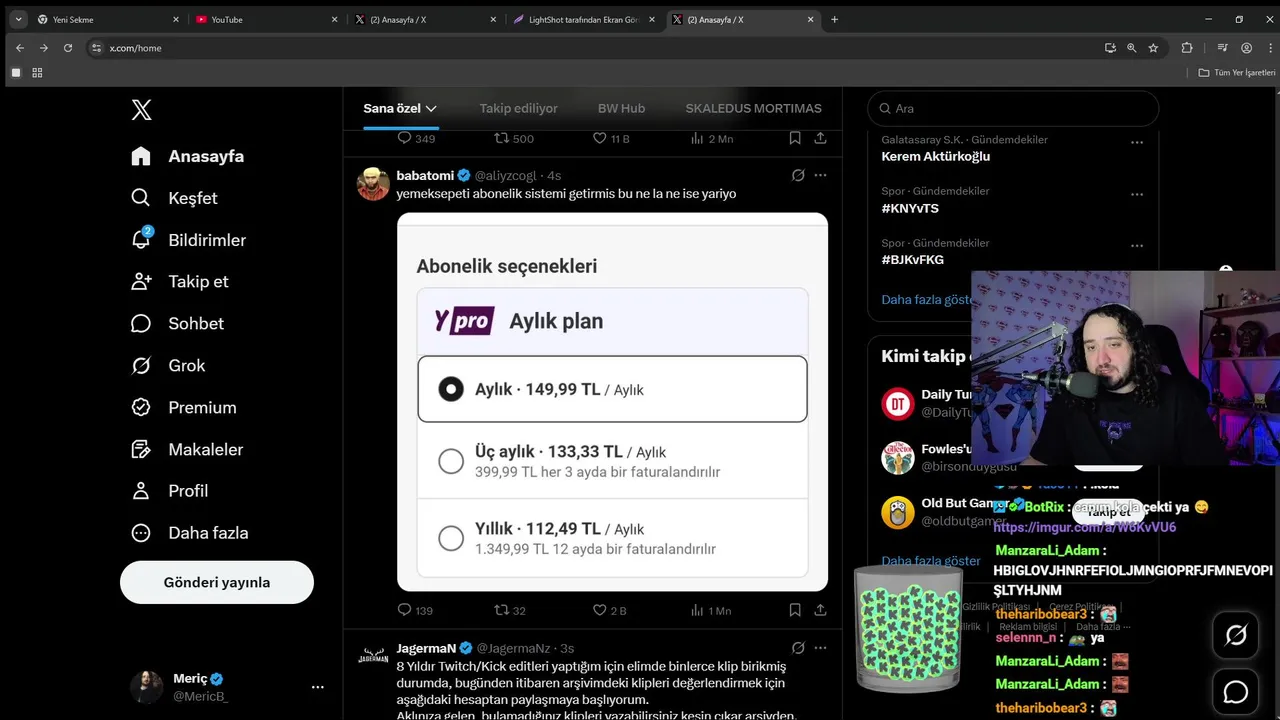Click Daha fazla göster under trends
This screenshot has width=1280, height=720.
coord(926,299)
